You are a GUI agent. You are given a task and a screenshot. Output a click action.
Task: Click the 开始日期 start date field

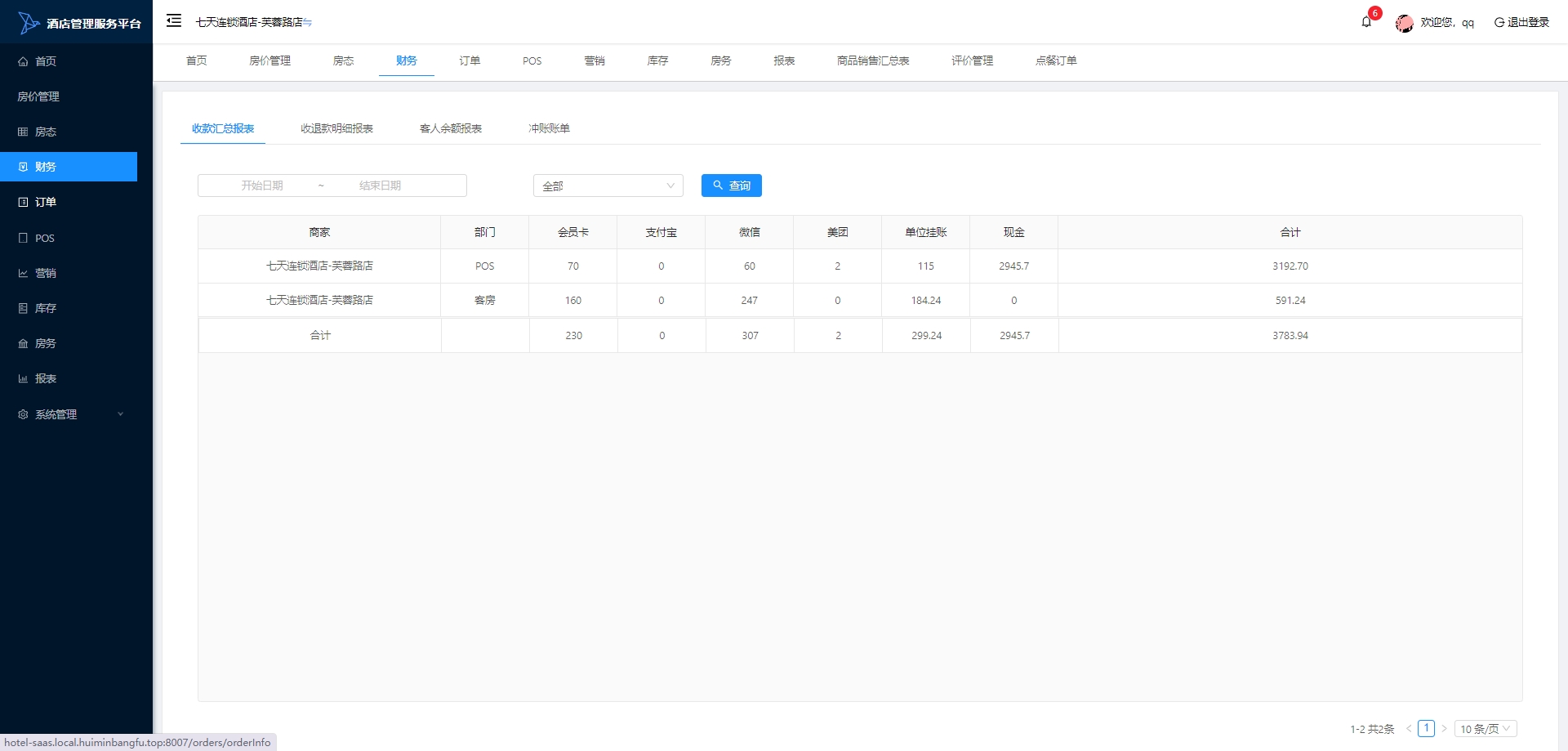click(262, 186)
